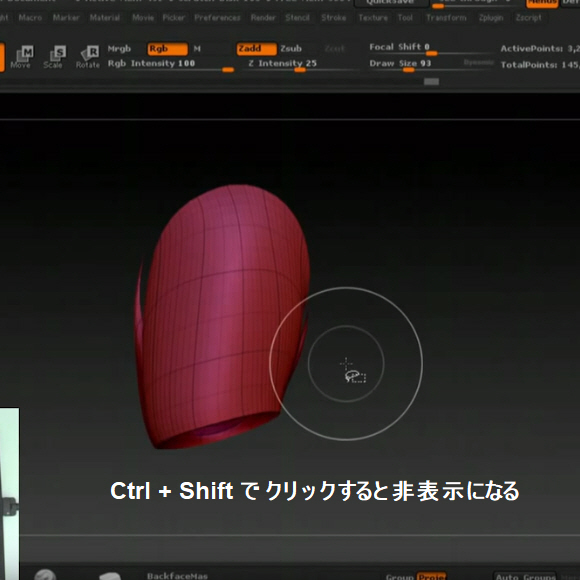
Task: Select the Rotate transform icon
Action: pos(88,57)
